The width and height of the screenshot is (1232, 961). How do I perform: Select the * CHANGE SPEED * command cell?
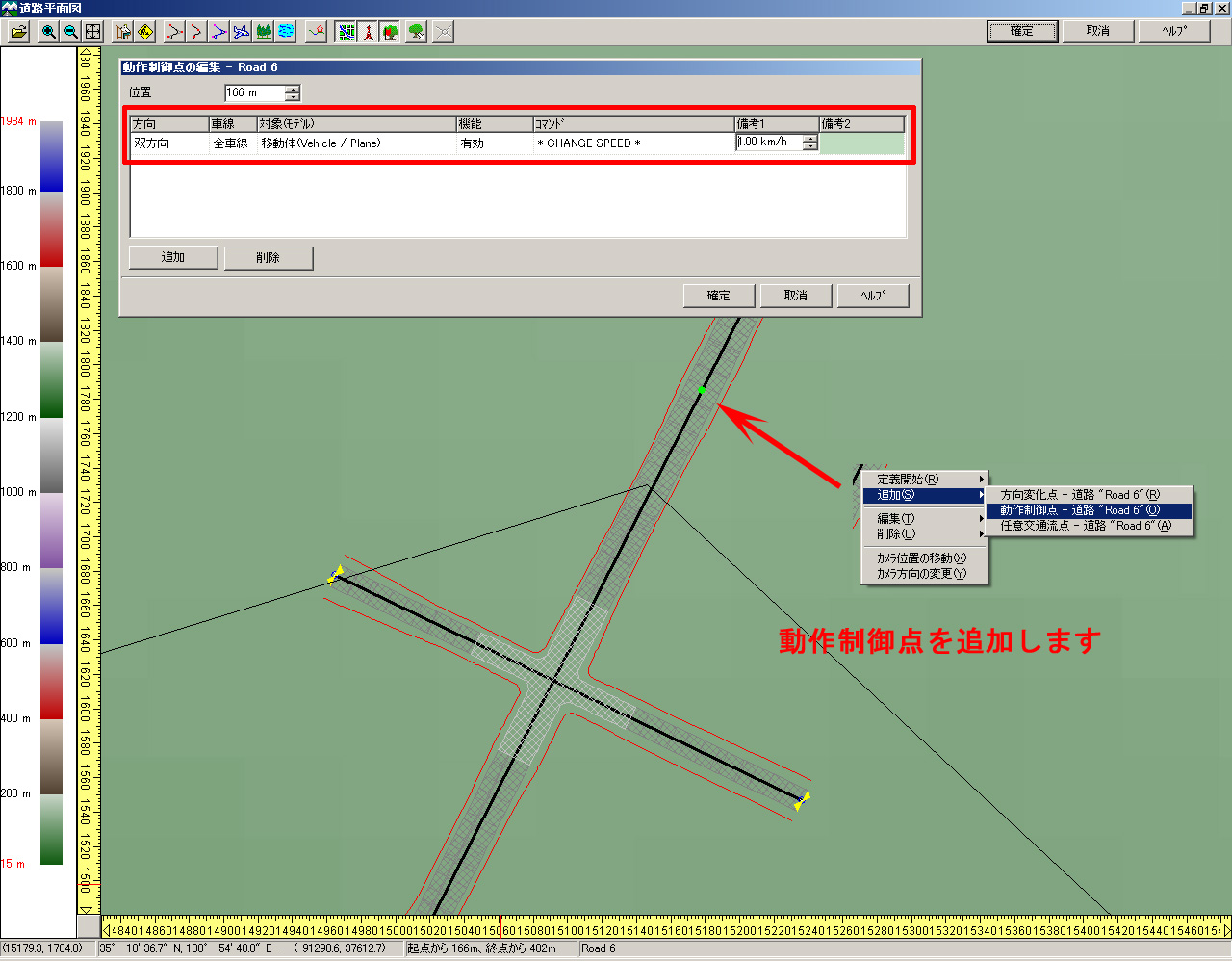pos(633,143)
